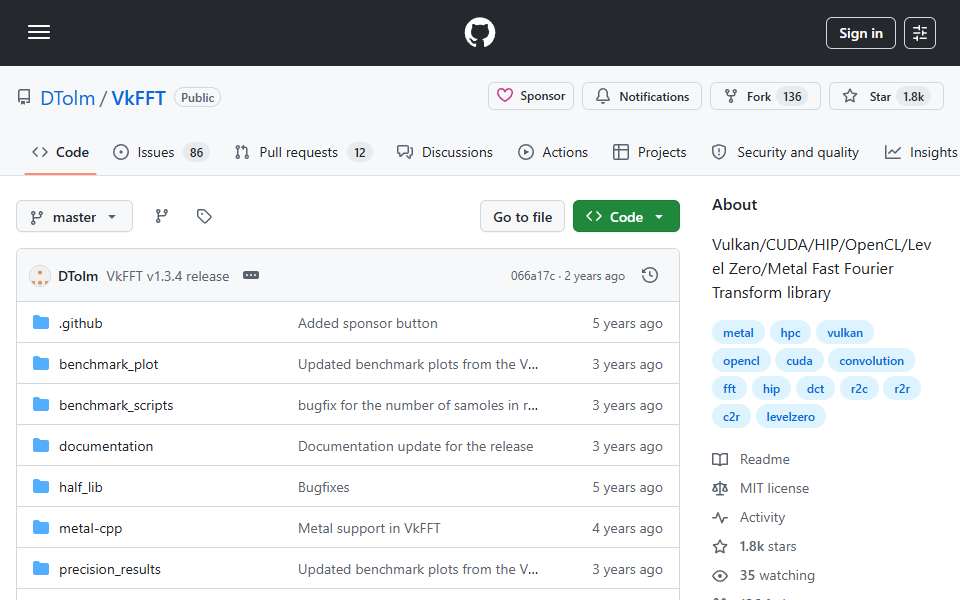Switch to the Issues tab
The height and width of the screenshot is (600, 960).
click(161, 152)
